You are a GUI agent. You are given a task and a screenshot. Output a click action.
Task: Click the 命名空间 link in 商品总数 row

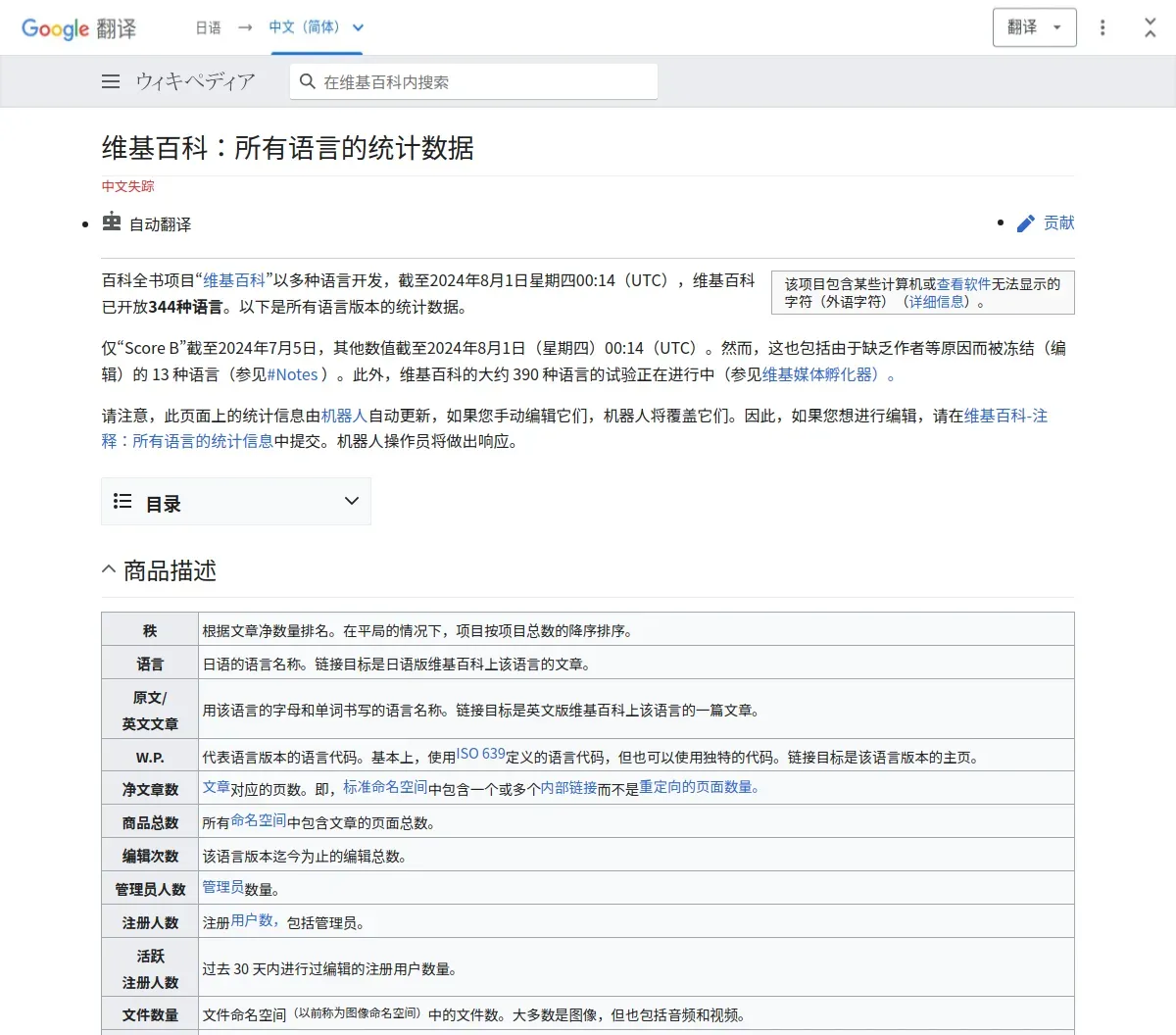click(259, 819)
